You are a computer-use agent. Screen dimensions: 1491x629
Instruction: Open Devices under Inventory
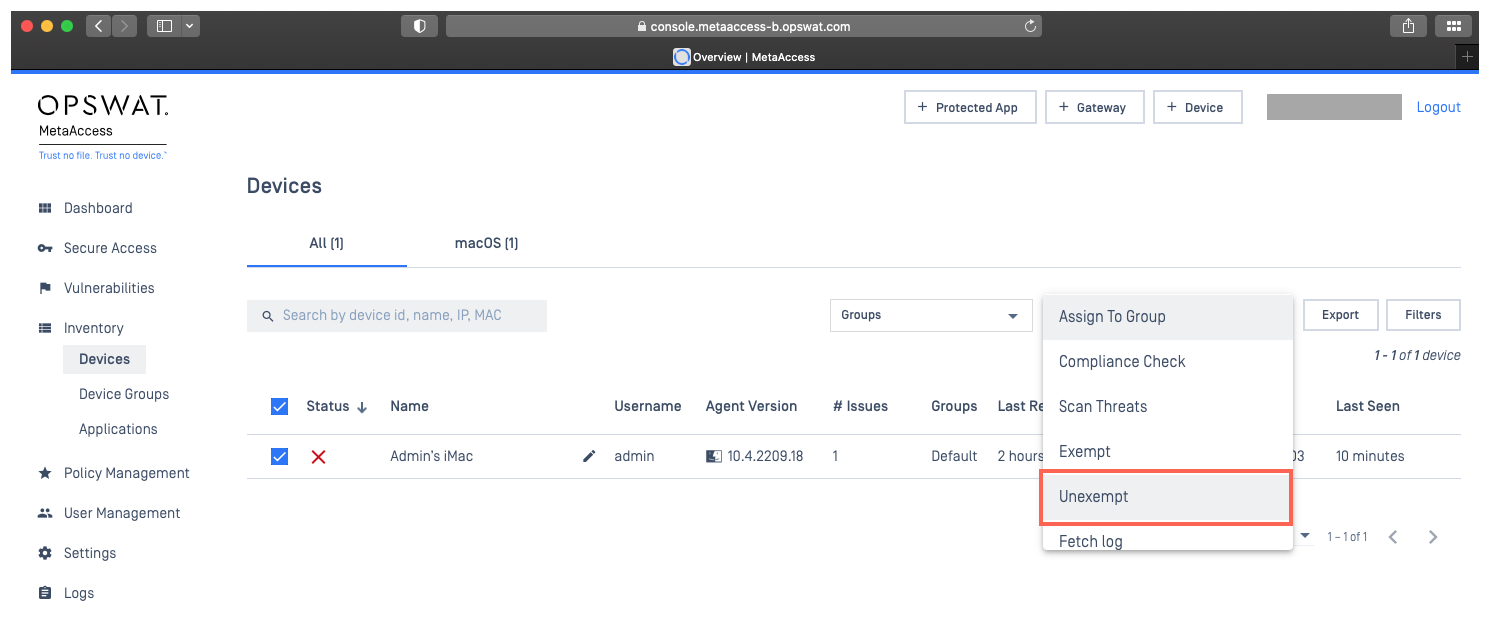[x=104, y=359]
